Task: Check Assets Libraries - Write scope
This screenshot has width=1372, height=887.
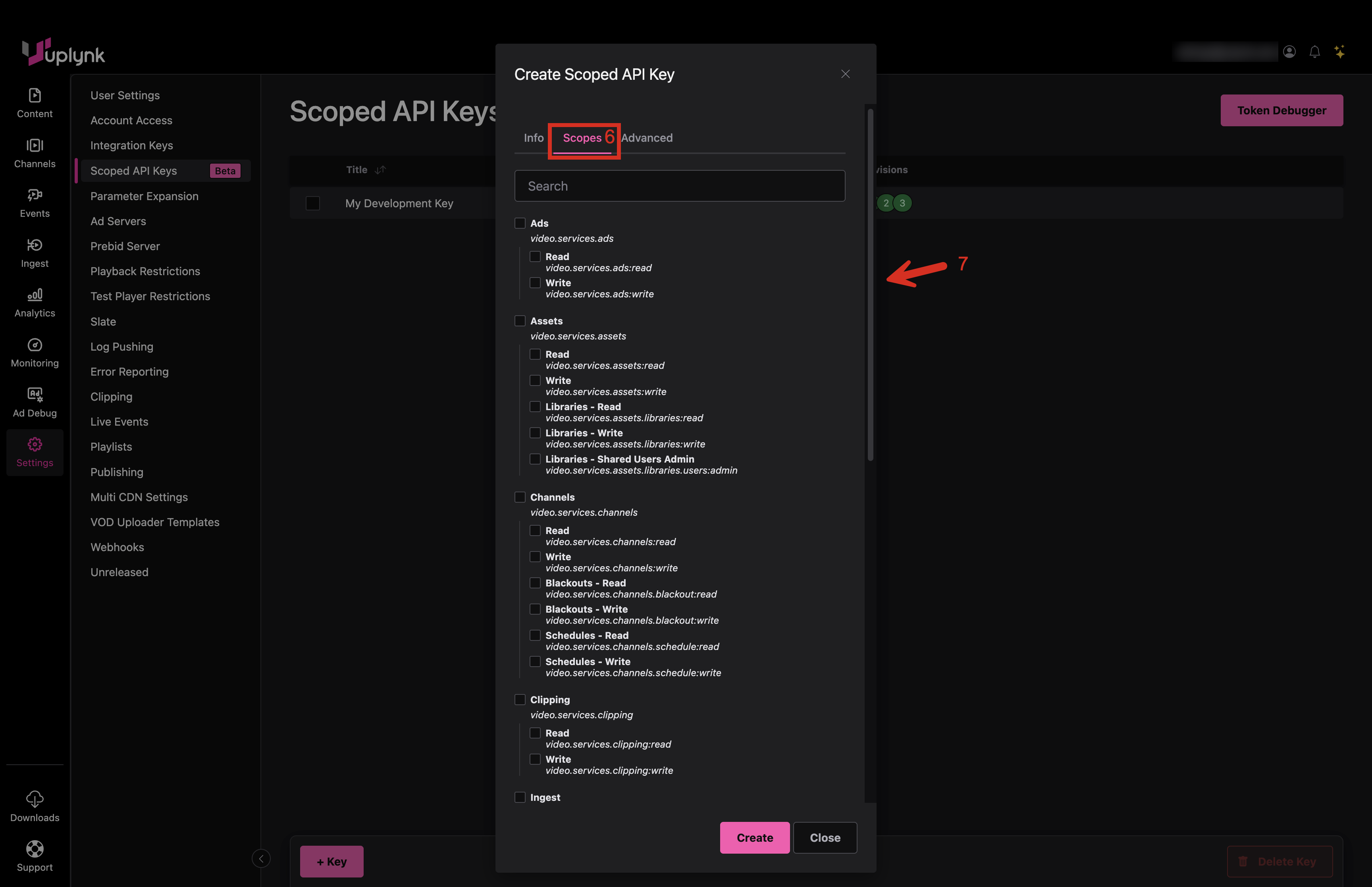Action: 535,433
